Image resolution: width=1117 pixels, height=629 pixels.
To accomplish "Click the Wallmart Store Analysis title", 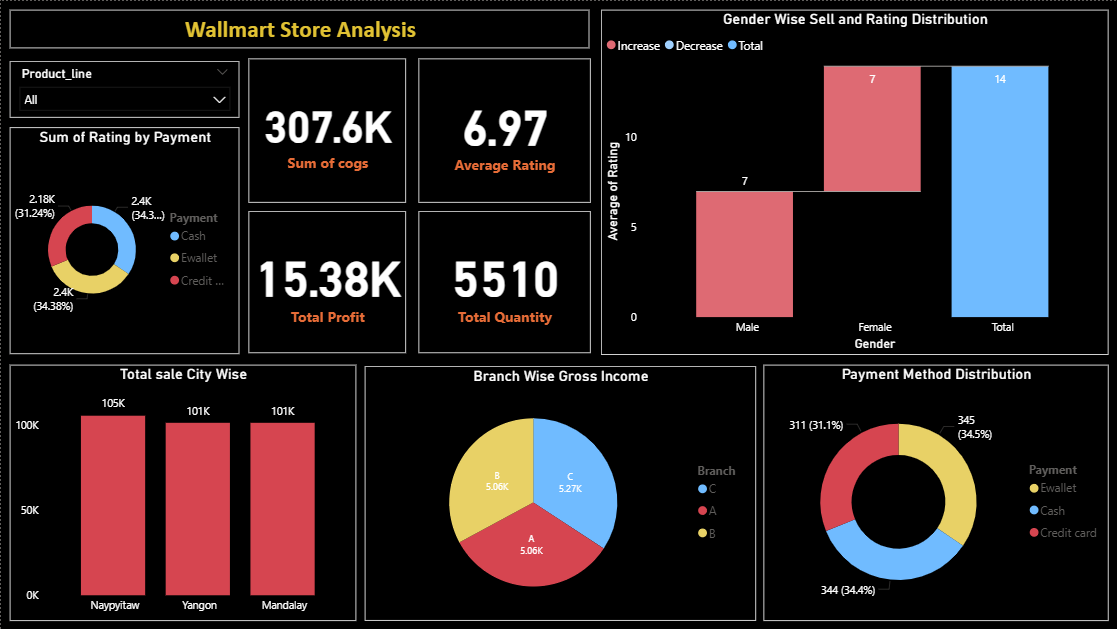I will click(300, 30).
